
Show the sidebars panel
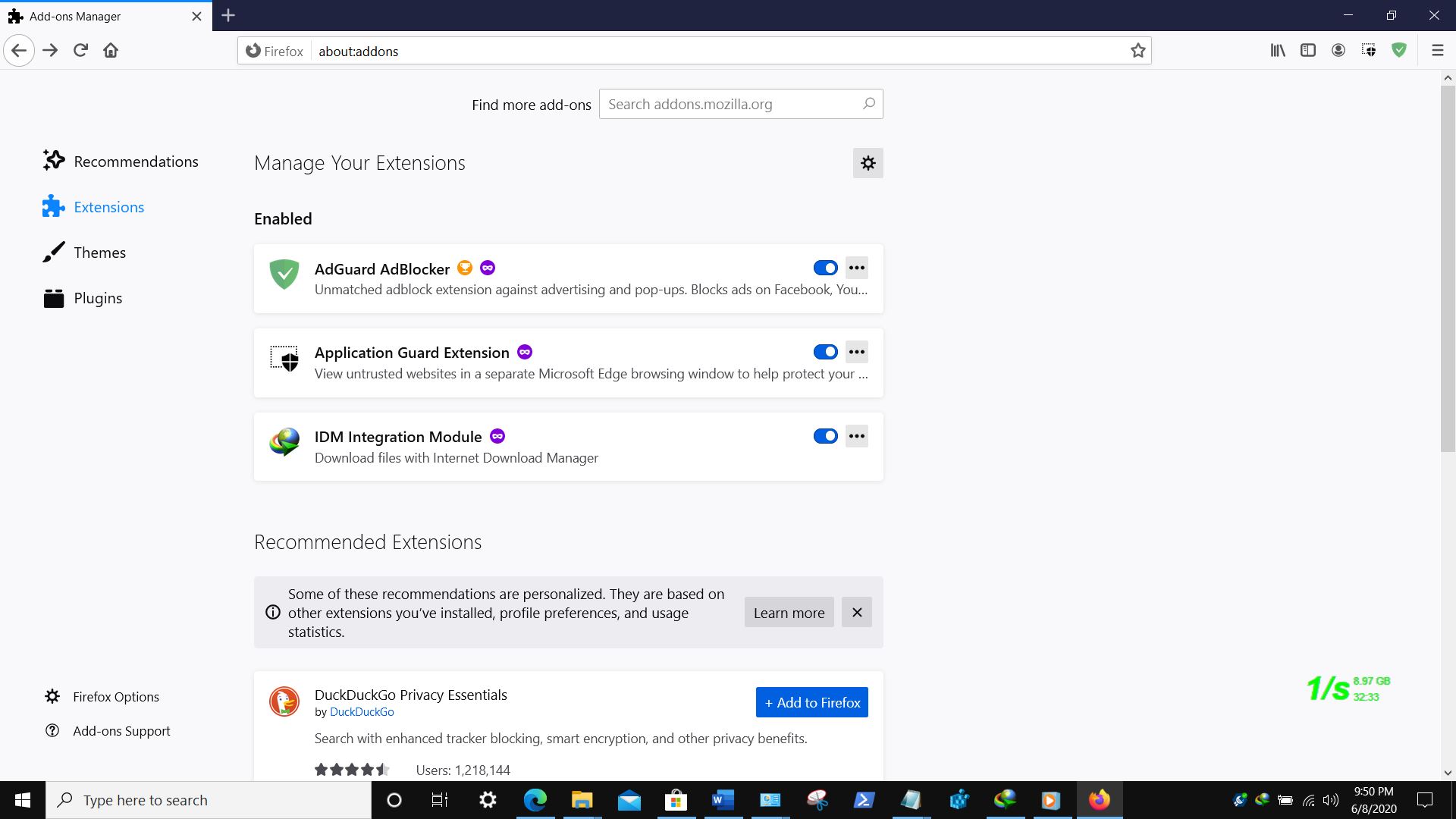pyautogui.click(x=1308, y=51)
